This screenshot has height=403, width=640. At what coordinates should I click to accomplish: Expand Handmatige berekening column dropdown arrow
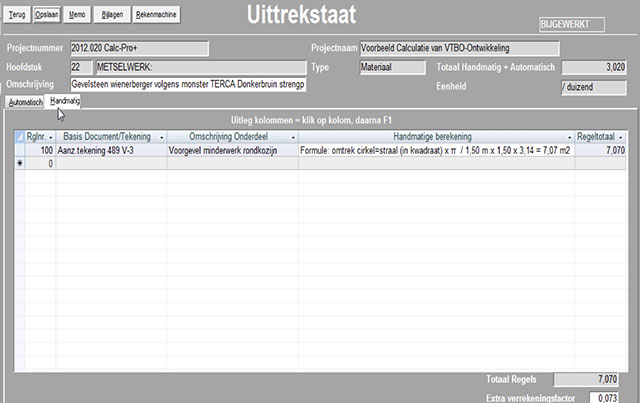tap(568, 137)
